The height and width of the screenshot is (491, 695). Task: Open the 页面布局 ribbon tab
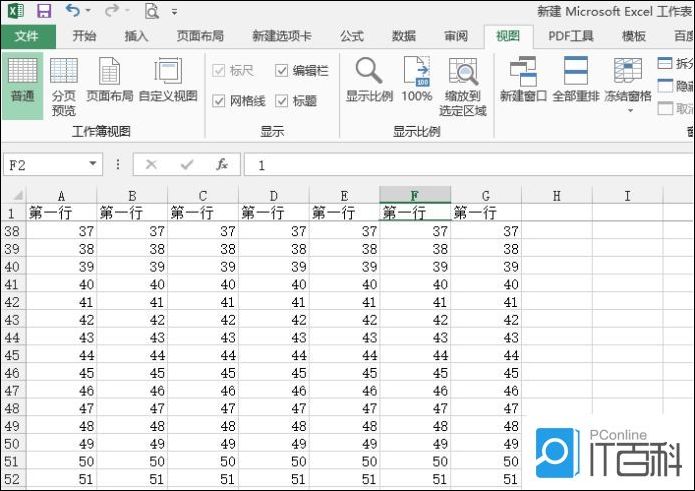[200, 36]
